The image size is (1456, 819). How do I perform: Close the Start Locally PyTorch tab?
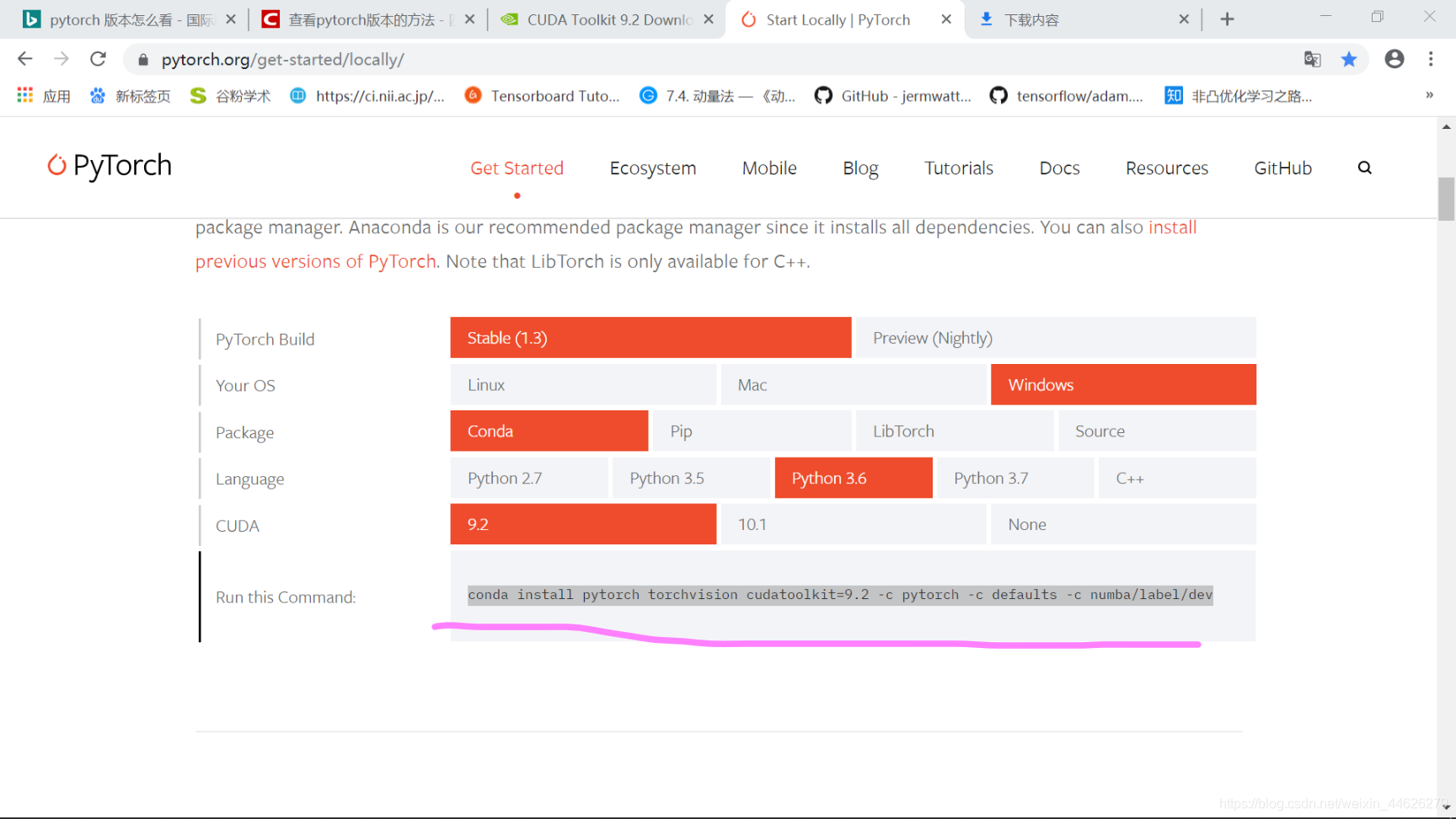(946, 19)
